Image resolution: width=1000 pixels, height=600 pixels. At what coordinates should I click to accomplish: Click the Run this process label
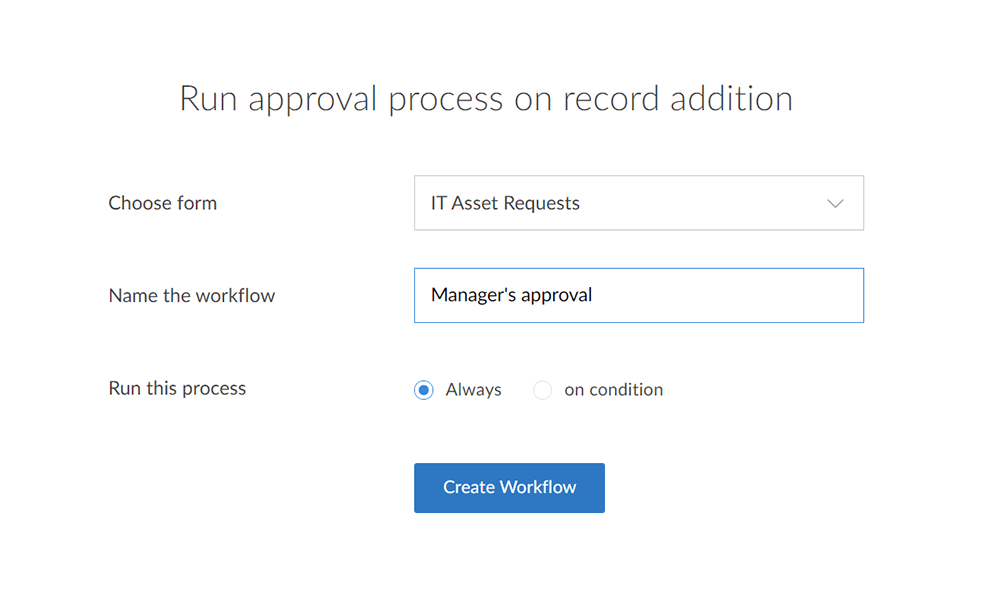[x=177, y=389]
